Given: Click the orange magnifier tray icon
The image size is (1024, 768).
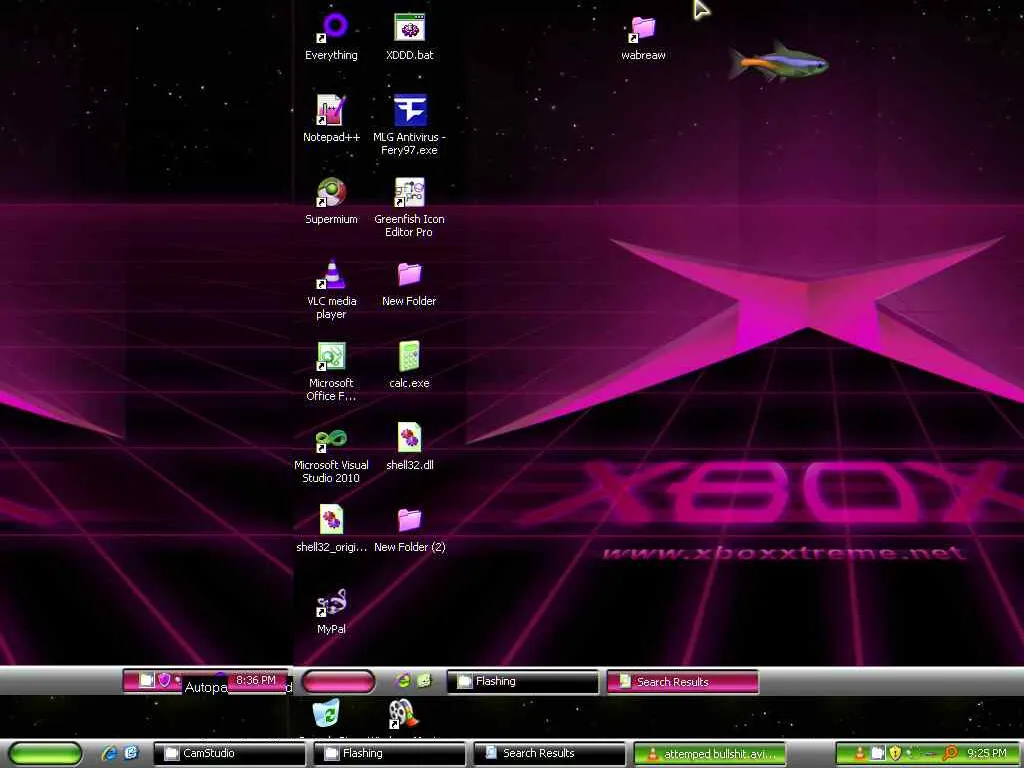Looking at the screenshot, I should pos(950,754).
